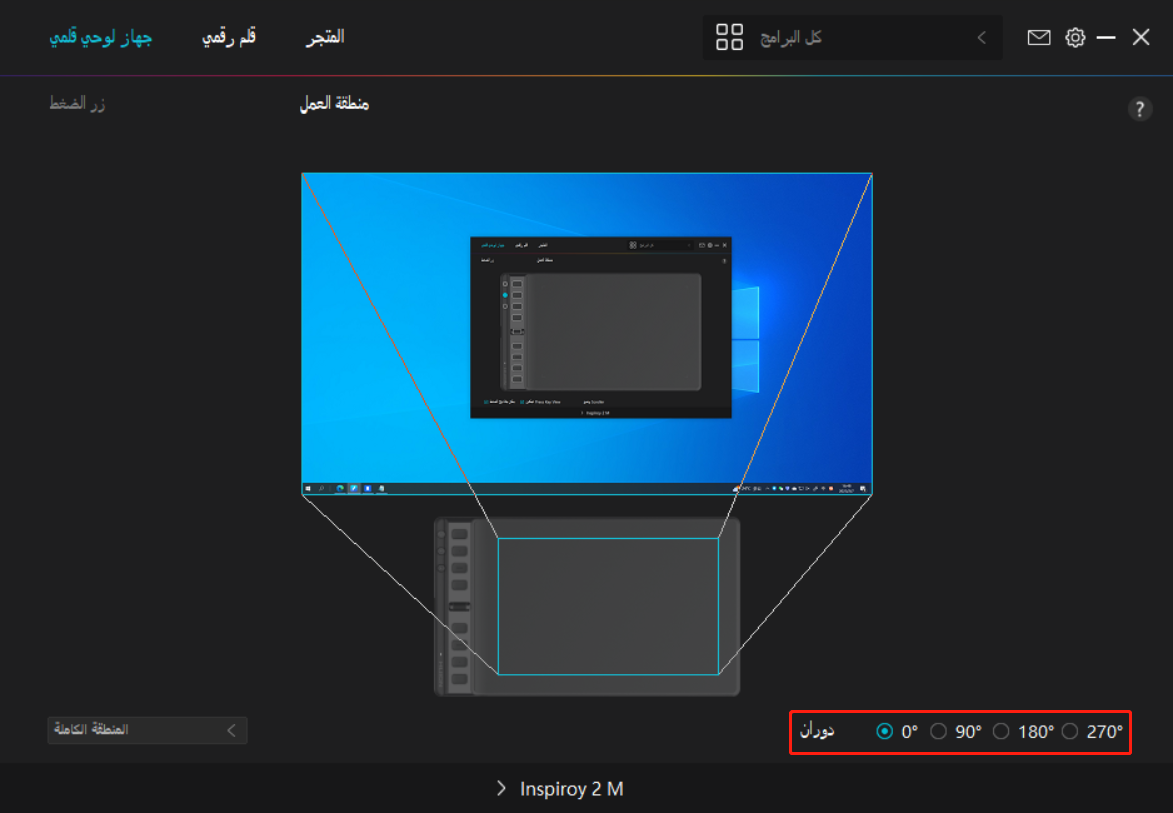Viewport: 1173px width, 813px height.
Task: Open the settings gear icon
Action: click(1074, 36)
